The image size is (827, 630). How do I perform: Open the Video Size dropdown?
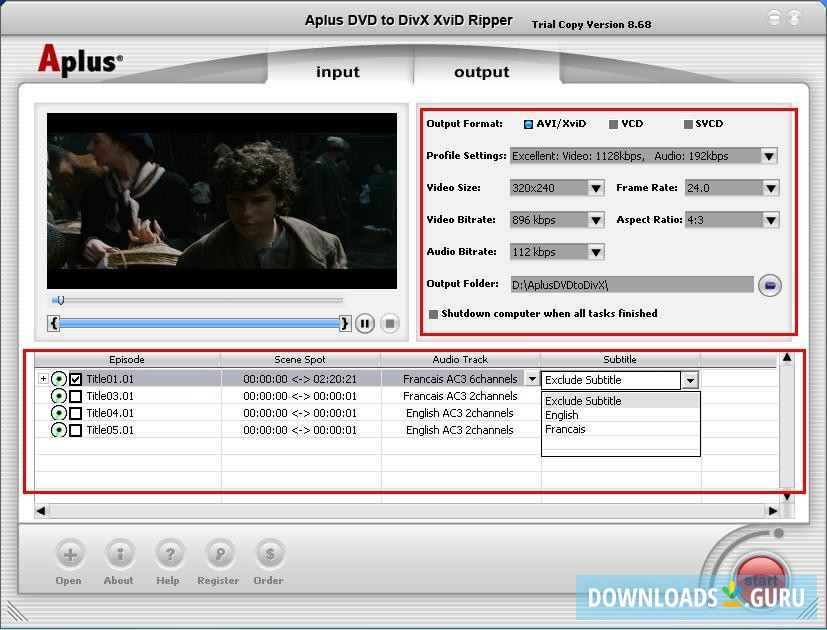(594, 188)
